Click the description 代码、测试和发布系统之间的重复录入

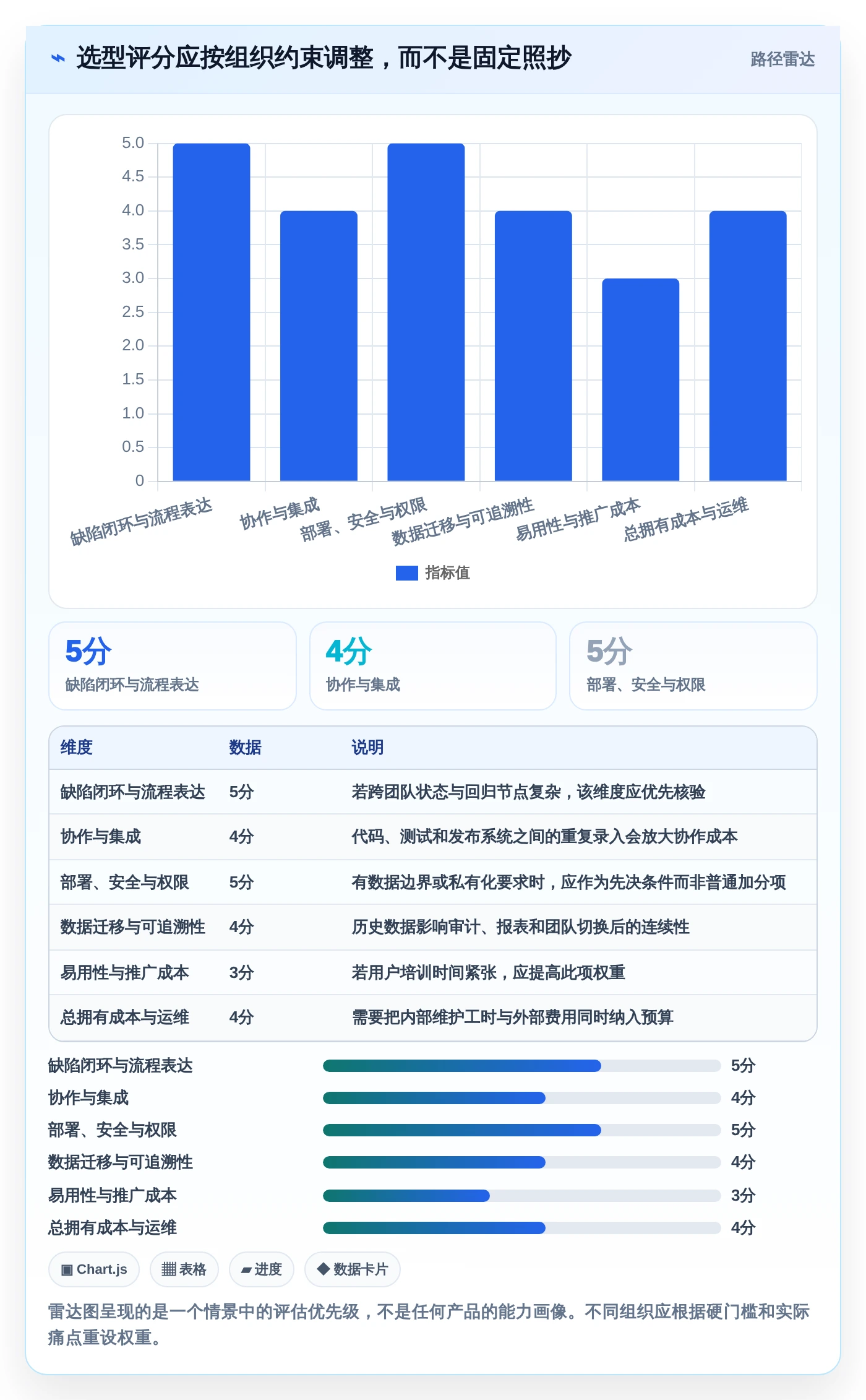[545, 837]
